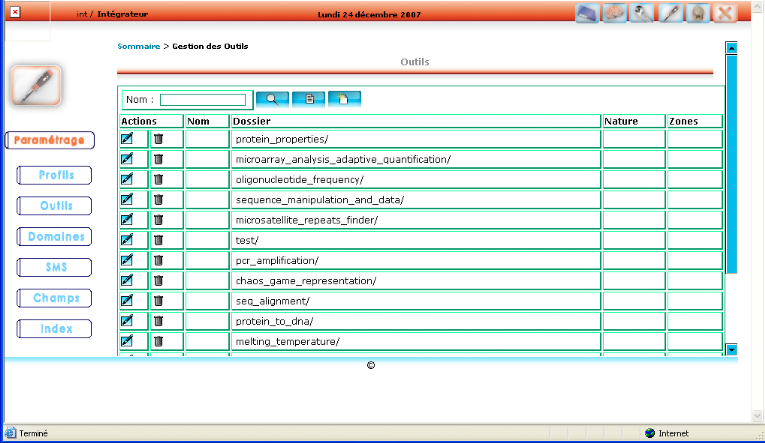Click the new document button
This screenshot has width=765, height=443.
point(344,99)
